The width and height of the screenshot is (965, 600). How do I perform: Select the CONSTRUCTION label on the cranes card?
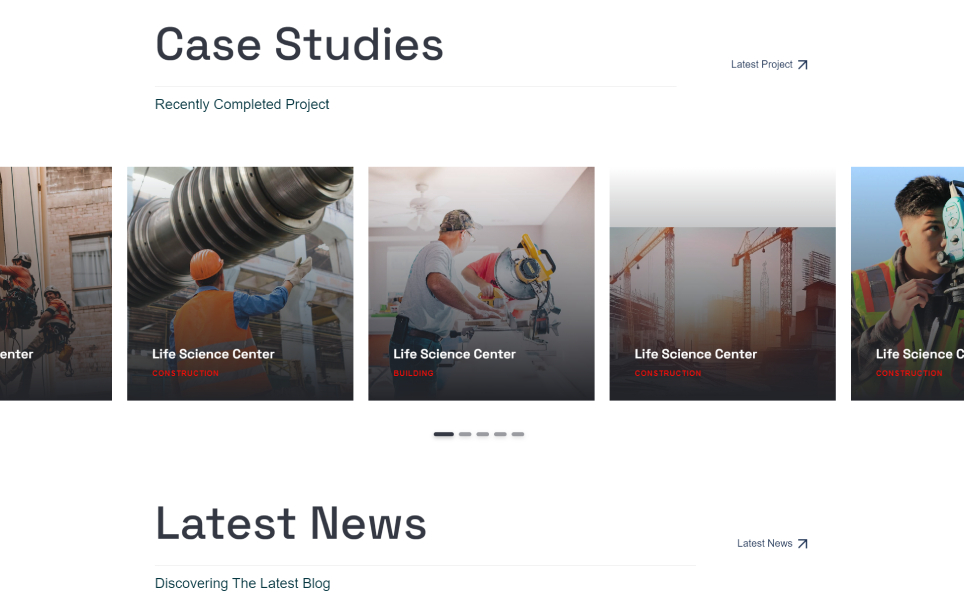click(668, 374)
